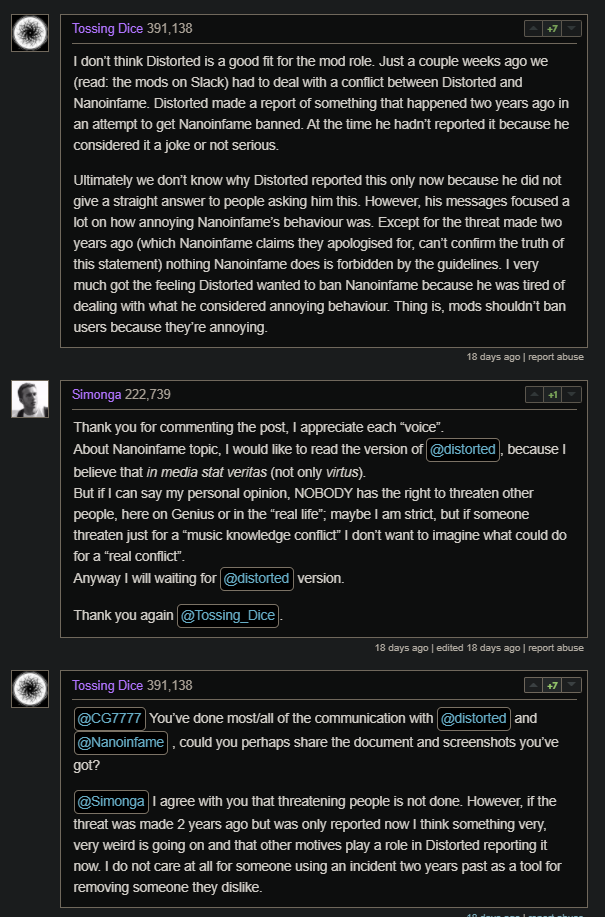Open the @Tossing_Dice mention tag
This screenshot has width=605, height=917.
click(x=228, y=616)
